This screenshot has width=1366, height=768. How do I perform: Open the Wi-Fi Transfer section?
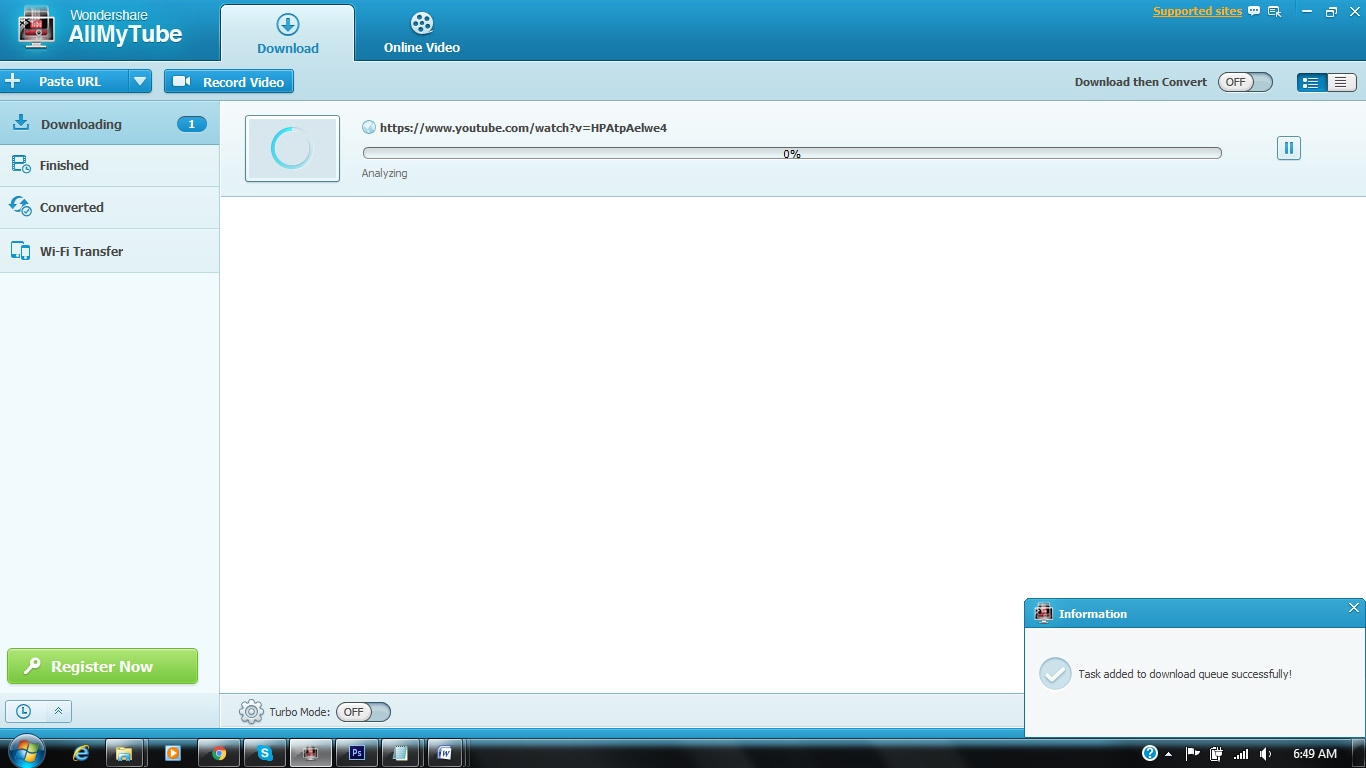(x=109, y=251)
